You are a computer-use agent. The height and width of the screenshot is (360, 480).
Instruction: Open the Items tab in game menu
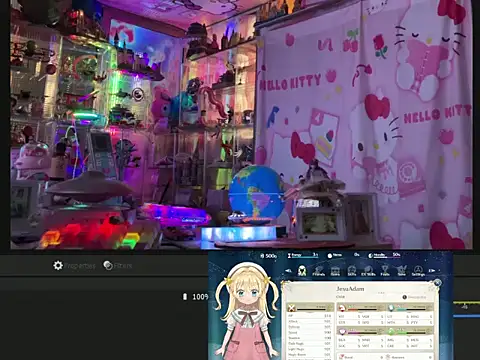(x=335, y=270)
